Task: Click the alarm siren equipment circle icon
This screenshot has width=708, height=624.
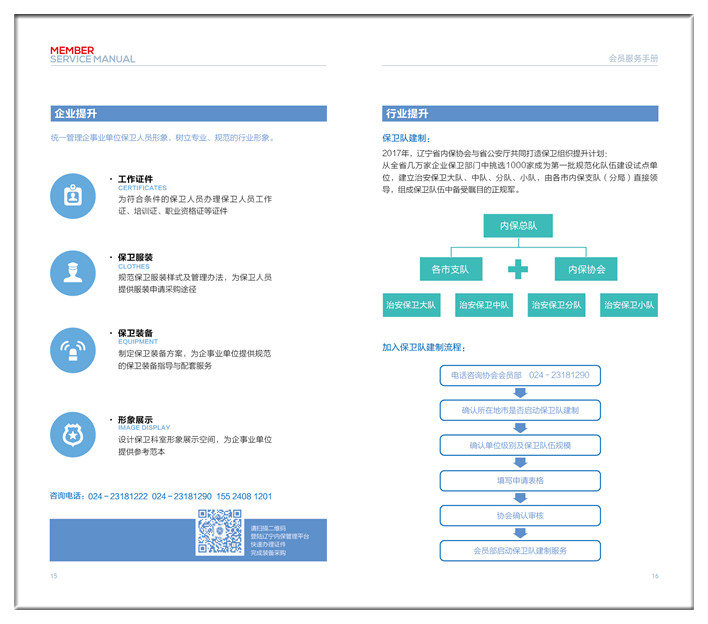Action: [x=73, y=351]
